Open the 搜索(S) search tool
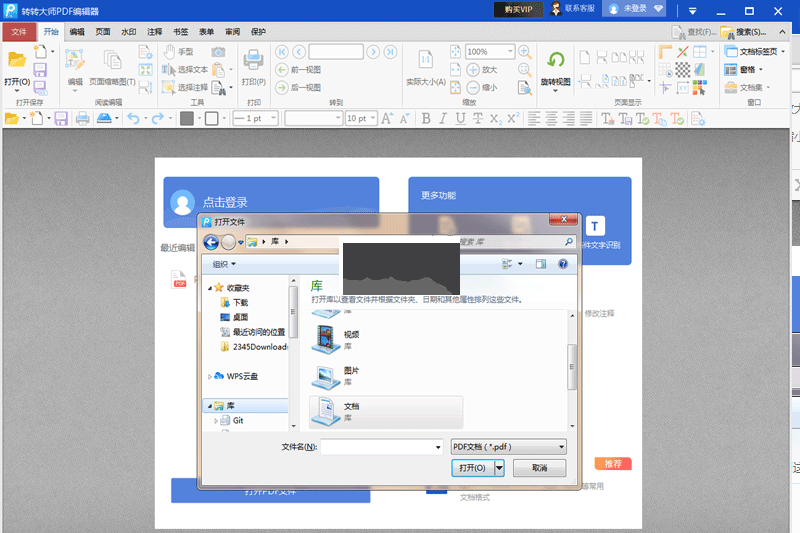This screenshot has width=800, height=533. click(x=743, y=32)
